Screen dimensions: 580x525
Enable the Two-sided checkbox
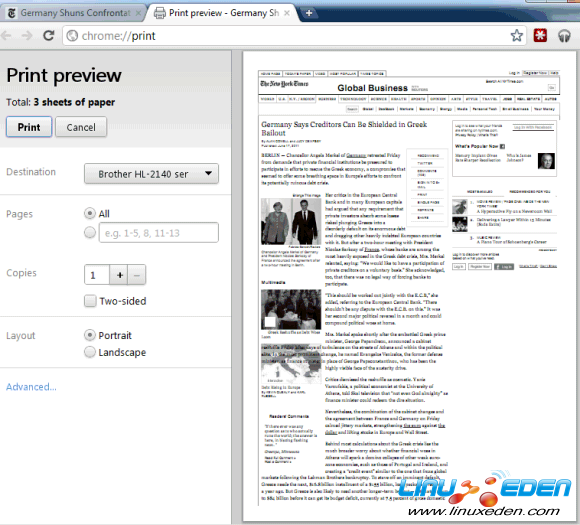(x=90, y=301)
